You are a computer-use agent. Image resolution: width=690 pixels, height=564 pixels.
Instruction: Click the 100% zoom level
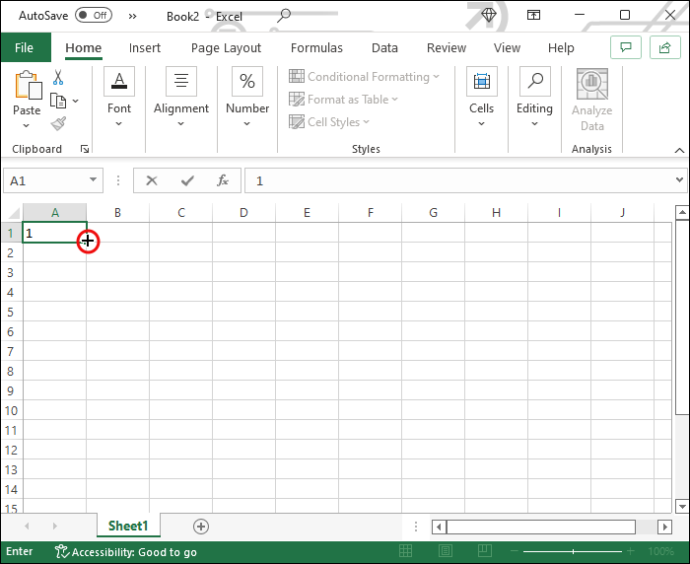[661, 551]
